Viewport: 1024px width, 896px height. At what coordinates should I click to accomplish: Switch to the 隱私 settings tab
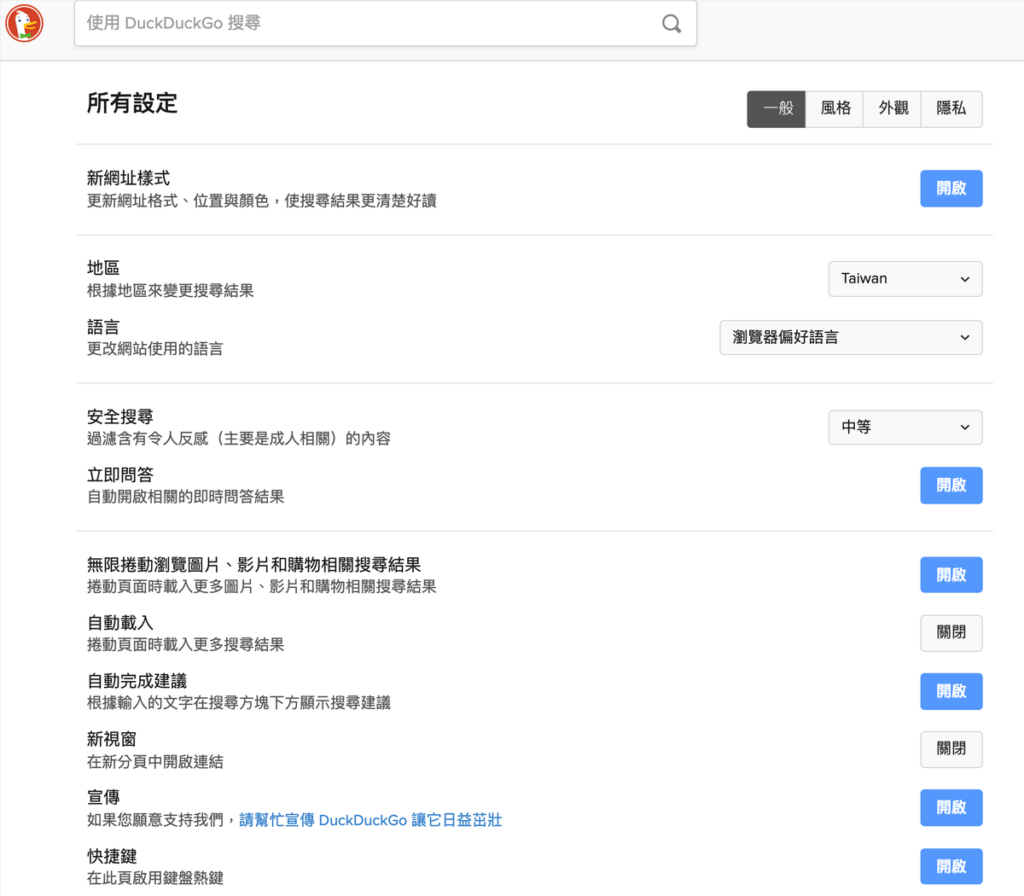pos(951,109)
